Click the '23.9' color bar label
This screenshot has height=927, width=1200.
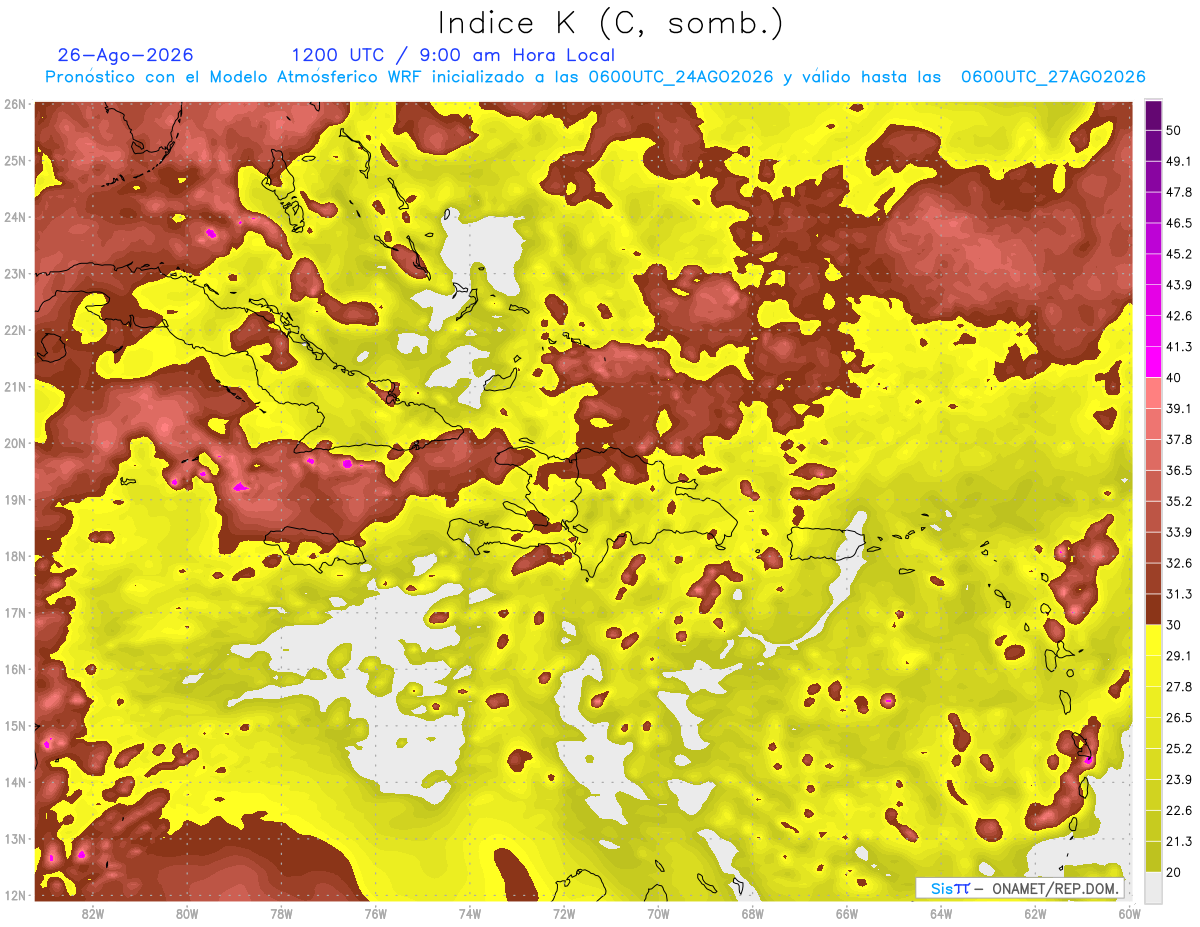(1178, 780)
